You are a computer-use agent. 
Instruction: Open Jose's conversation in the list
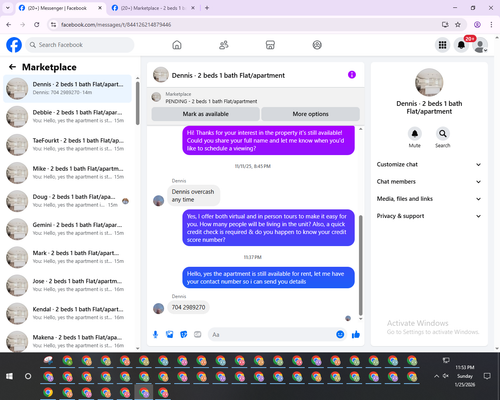click(x=67, y=285)
